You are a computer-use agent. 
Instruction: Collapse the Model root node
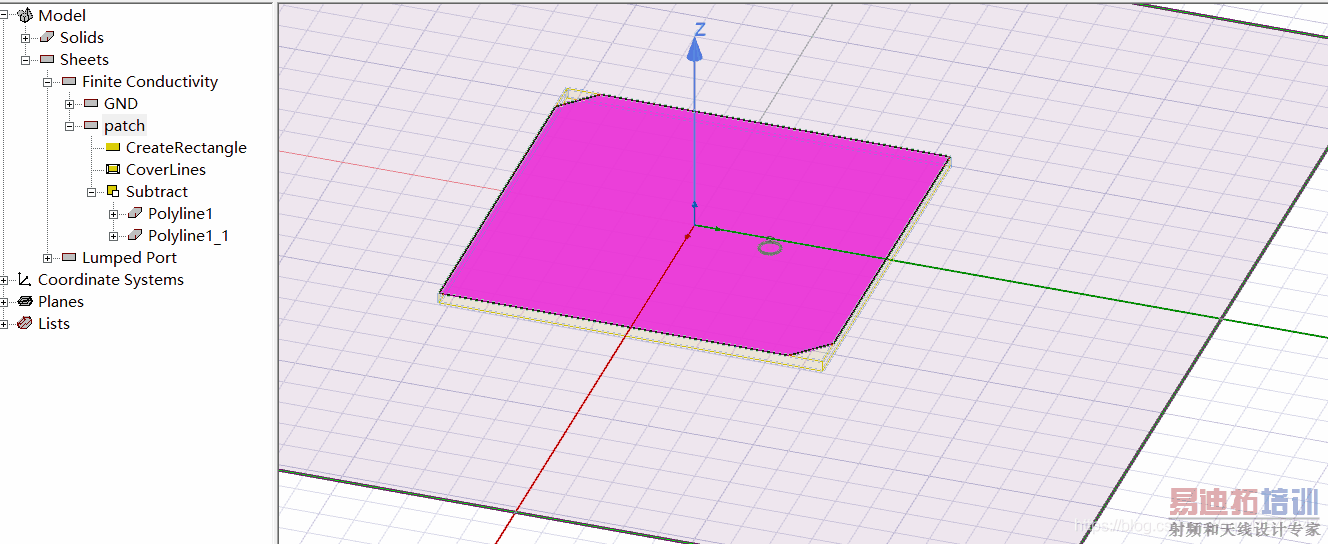coord(4,15)
